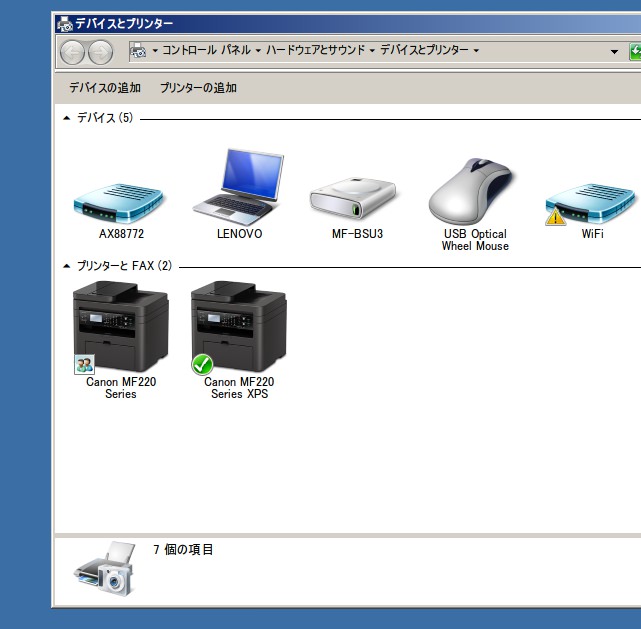Click the プリンターと FAX (2) header text

(124, 266)
